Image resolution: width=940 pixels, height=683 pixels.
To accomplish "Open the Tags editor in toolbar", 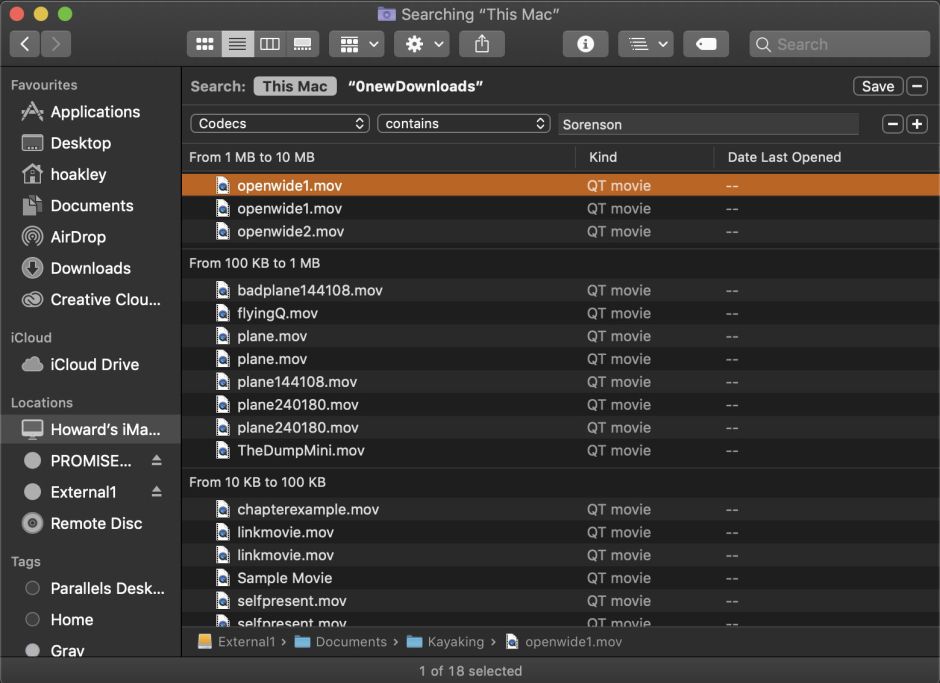I will [x=706, y=43].
